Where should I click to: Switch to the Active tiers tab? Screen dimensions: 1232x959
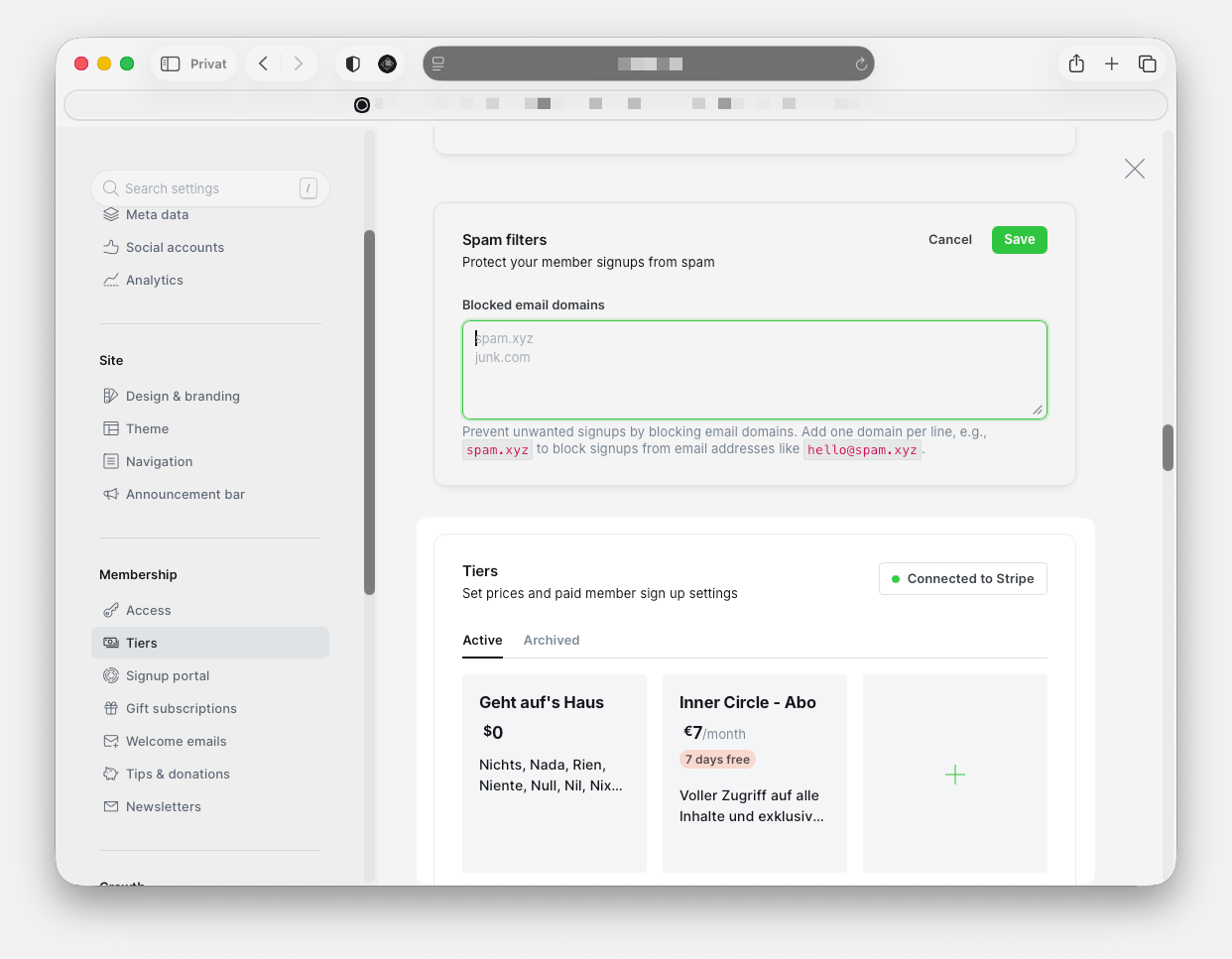(x=482, y=640)
